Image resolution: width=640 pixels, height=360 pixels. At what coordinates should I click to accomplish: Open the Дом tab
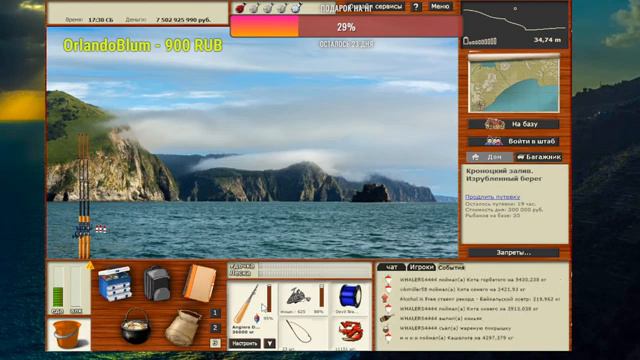[490, 157]
